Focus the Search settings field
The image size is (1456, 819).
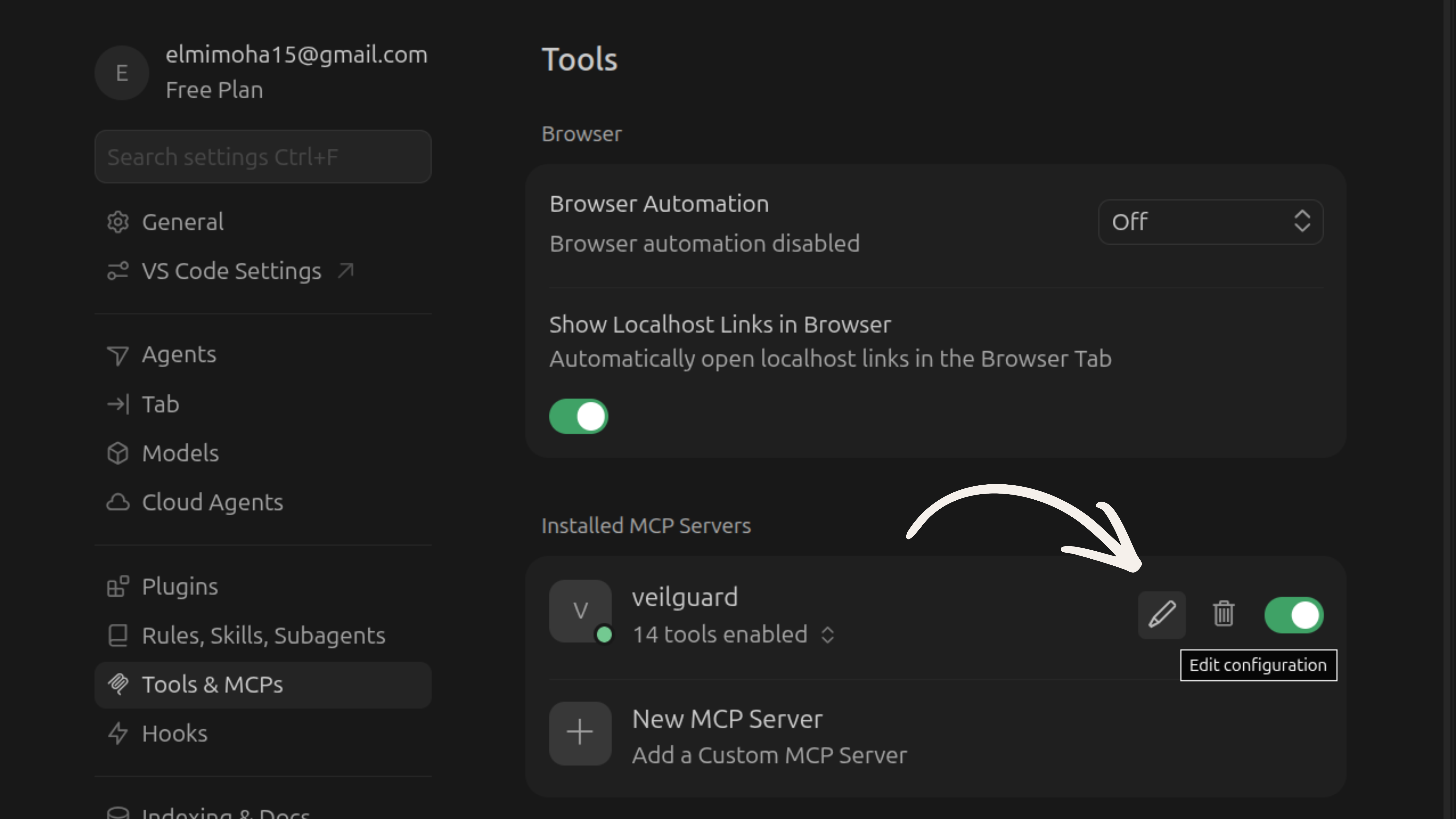pyautogui.click(x=263, y=157)
